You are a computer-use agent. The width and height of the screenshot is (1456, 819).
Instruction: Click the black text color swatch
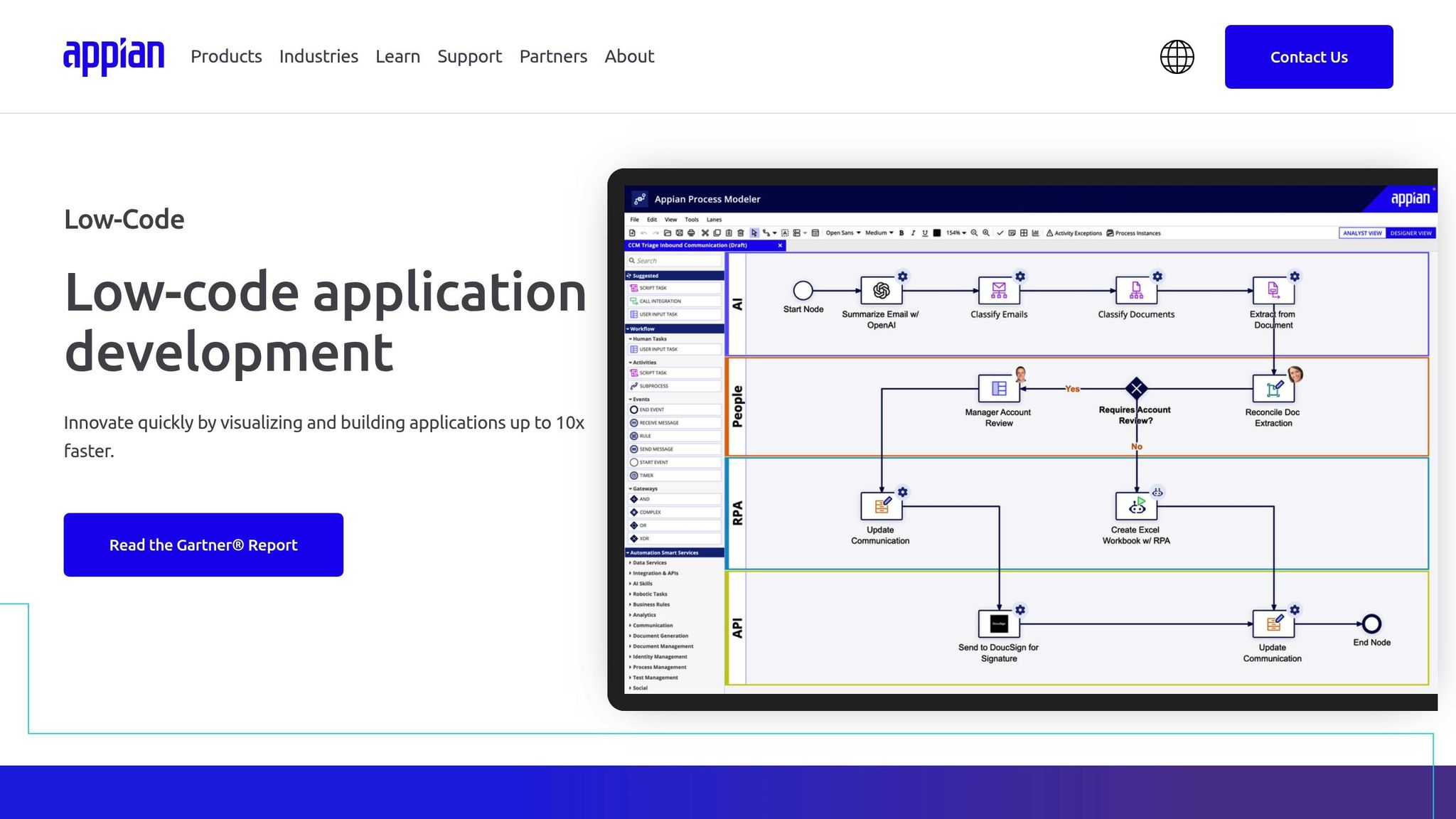937,232
